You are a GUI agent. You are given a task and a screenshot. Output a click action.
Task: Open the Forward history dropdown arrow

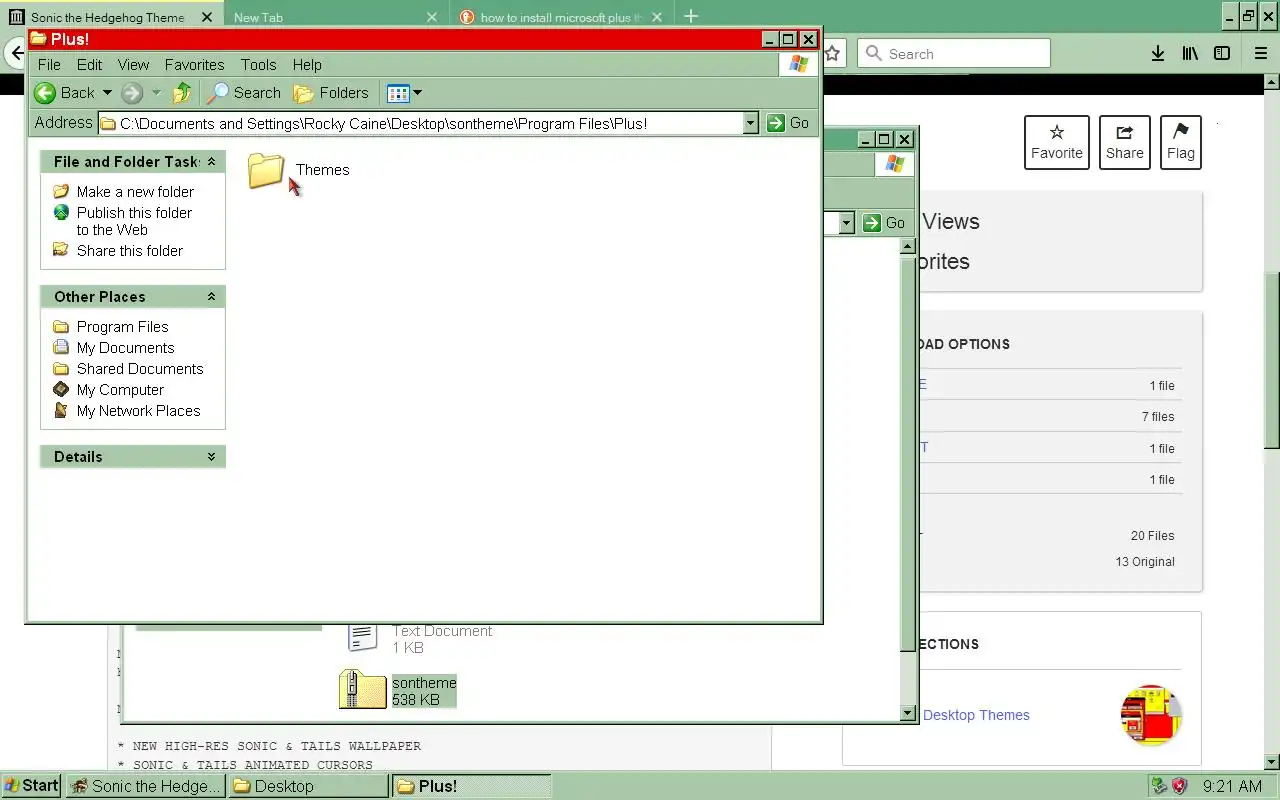tap(156, 93)
